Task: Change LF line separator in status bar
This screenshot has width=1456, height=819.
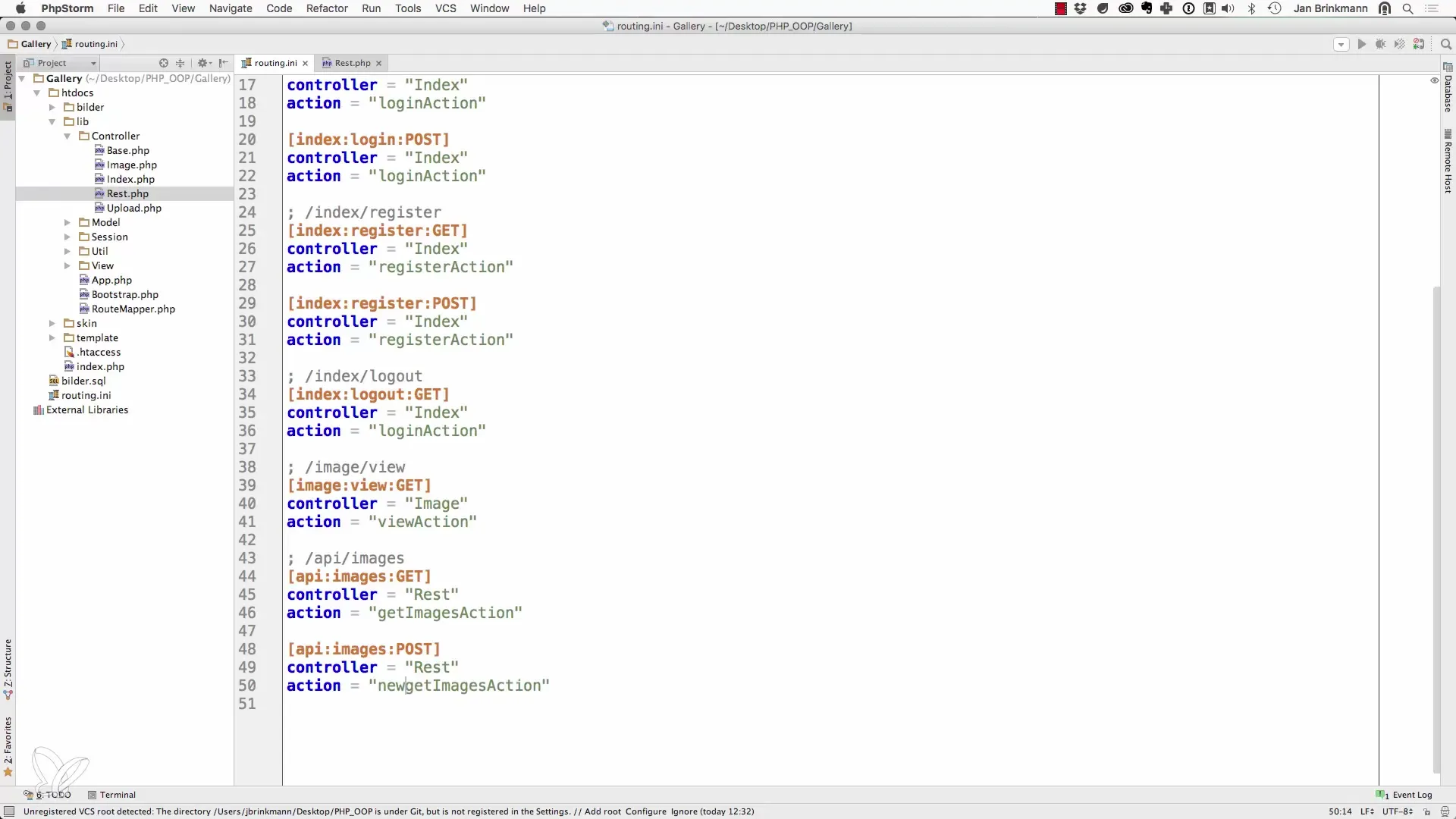Action: [x=1367, y=812]
